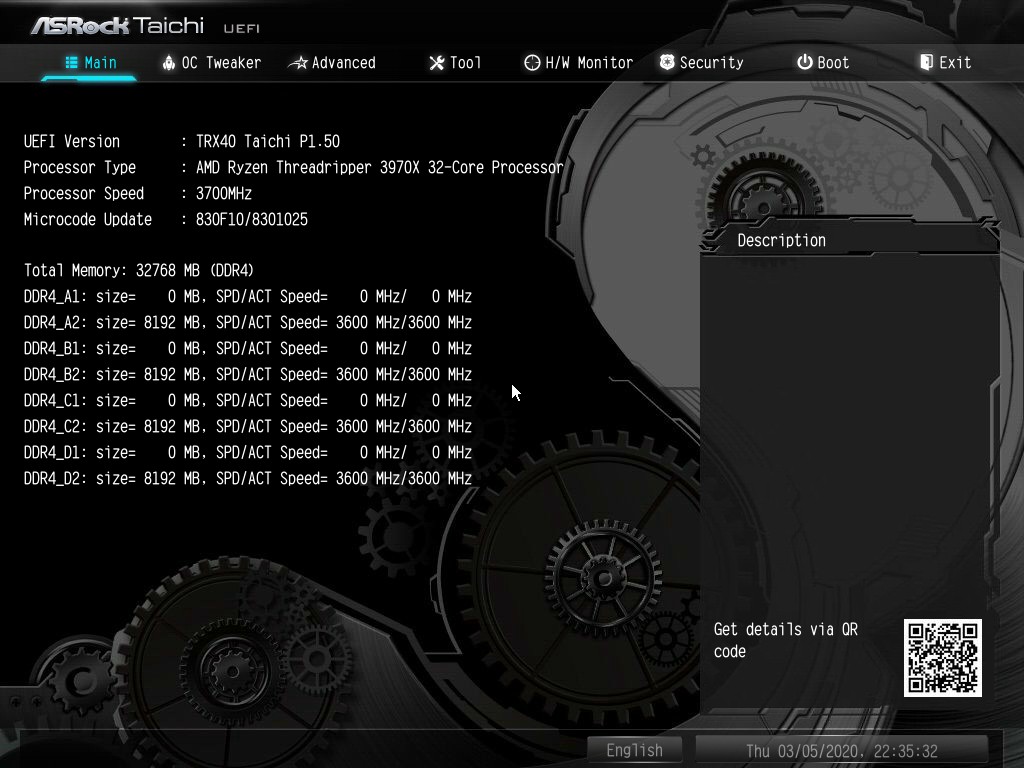The image size is (1024, 768).
Task: Click the power icon beside Boot
Action: coord(804,63)
